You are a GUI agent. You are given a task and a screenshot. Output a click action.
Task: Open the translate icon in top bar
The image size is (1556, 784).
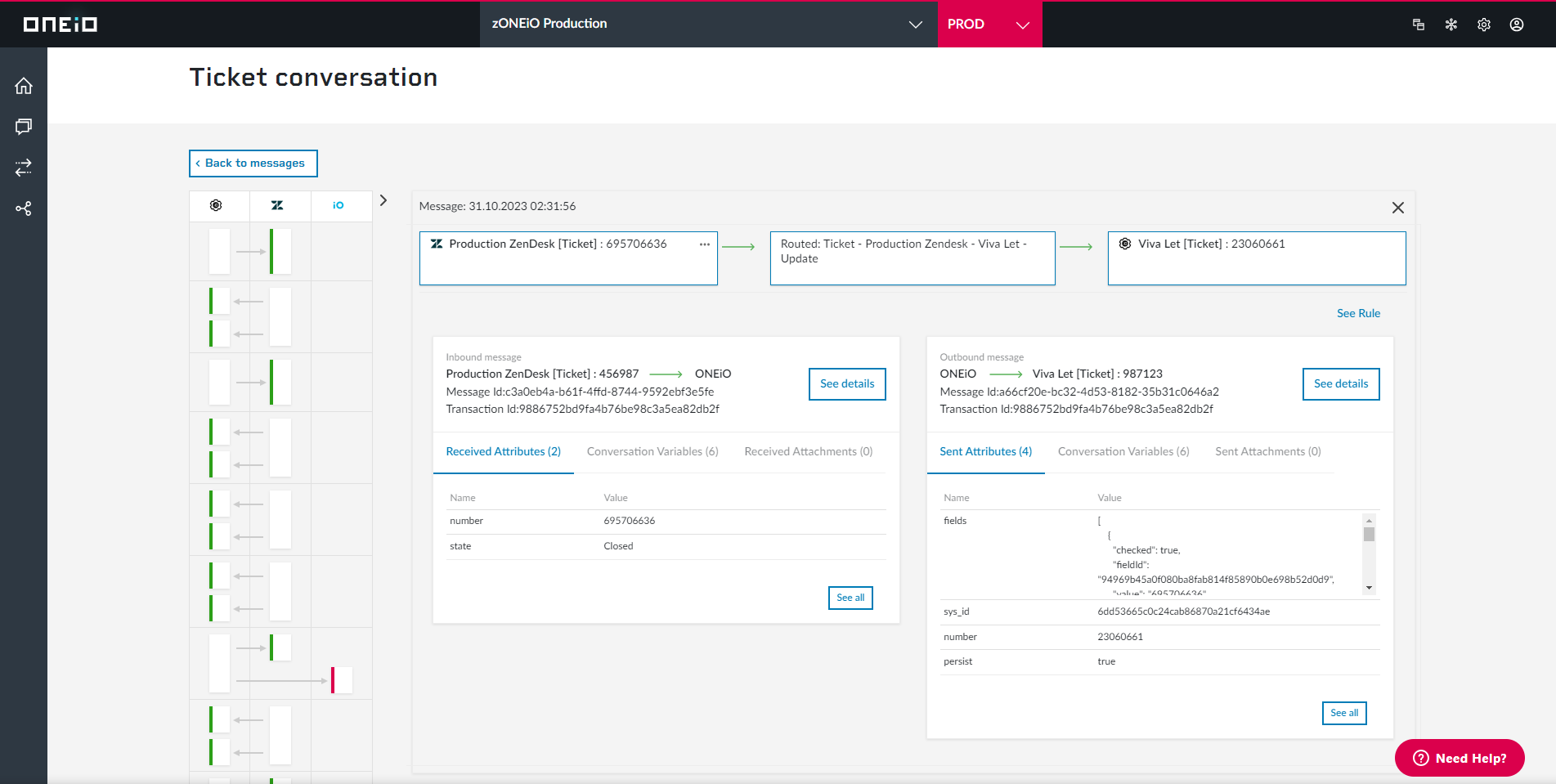point(1419,25)
